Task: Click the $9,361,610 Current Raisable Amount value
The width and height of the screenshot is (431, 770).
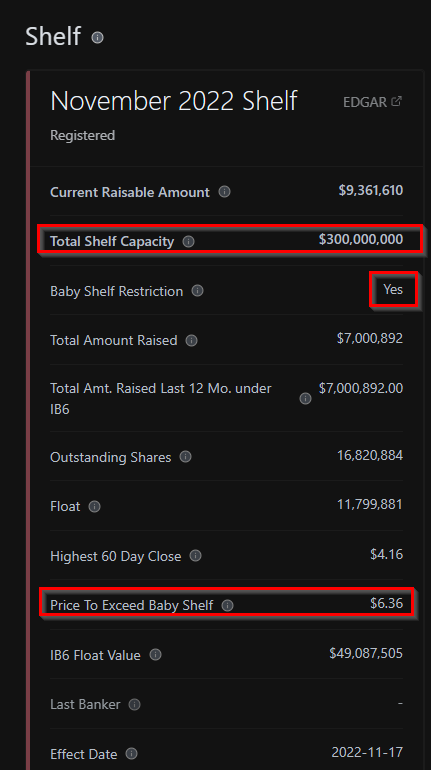Action: [371, 191]
